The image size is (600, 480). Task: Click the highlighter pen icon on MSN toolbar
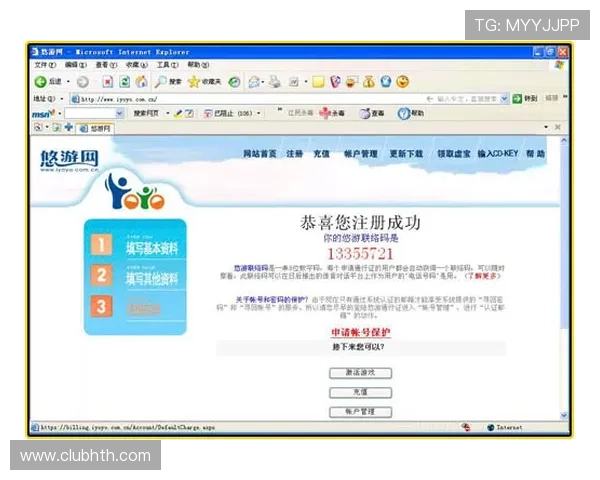178,114
